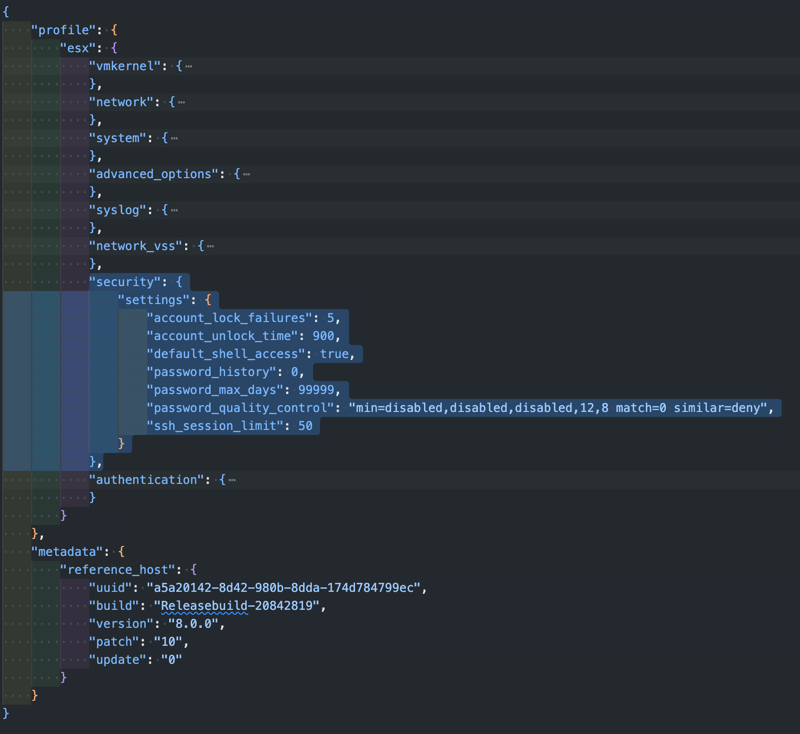Click the value true

coord(334,354)
